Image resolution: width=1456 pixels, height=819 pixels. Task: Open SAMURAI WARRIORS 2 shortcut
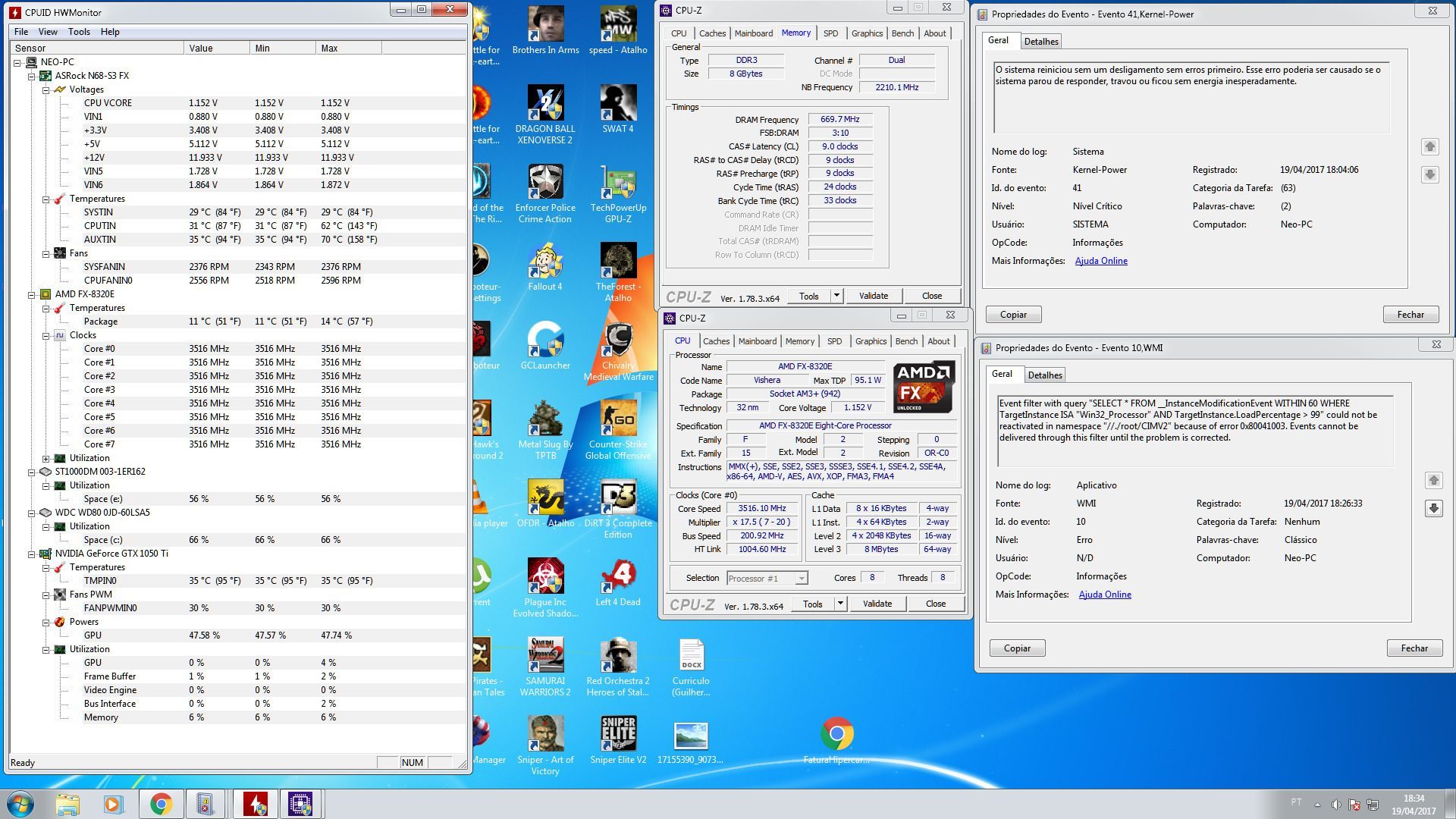click(x=545, y=667)
